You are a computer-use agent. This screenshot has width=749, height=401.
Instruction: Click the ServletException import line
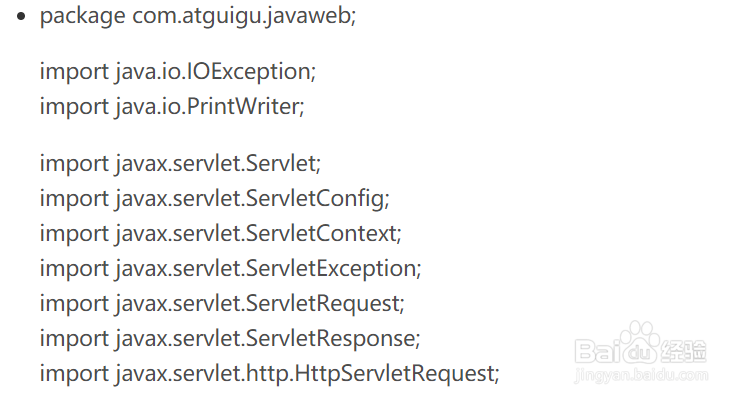tap(230, 268)
